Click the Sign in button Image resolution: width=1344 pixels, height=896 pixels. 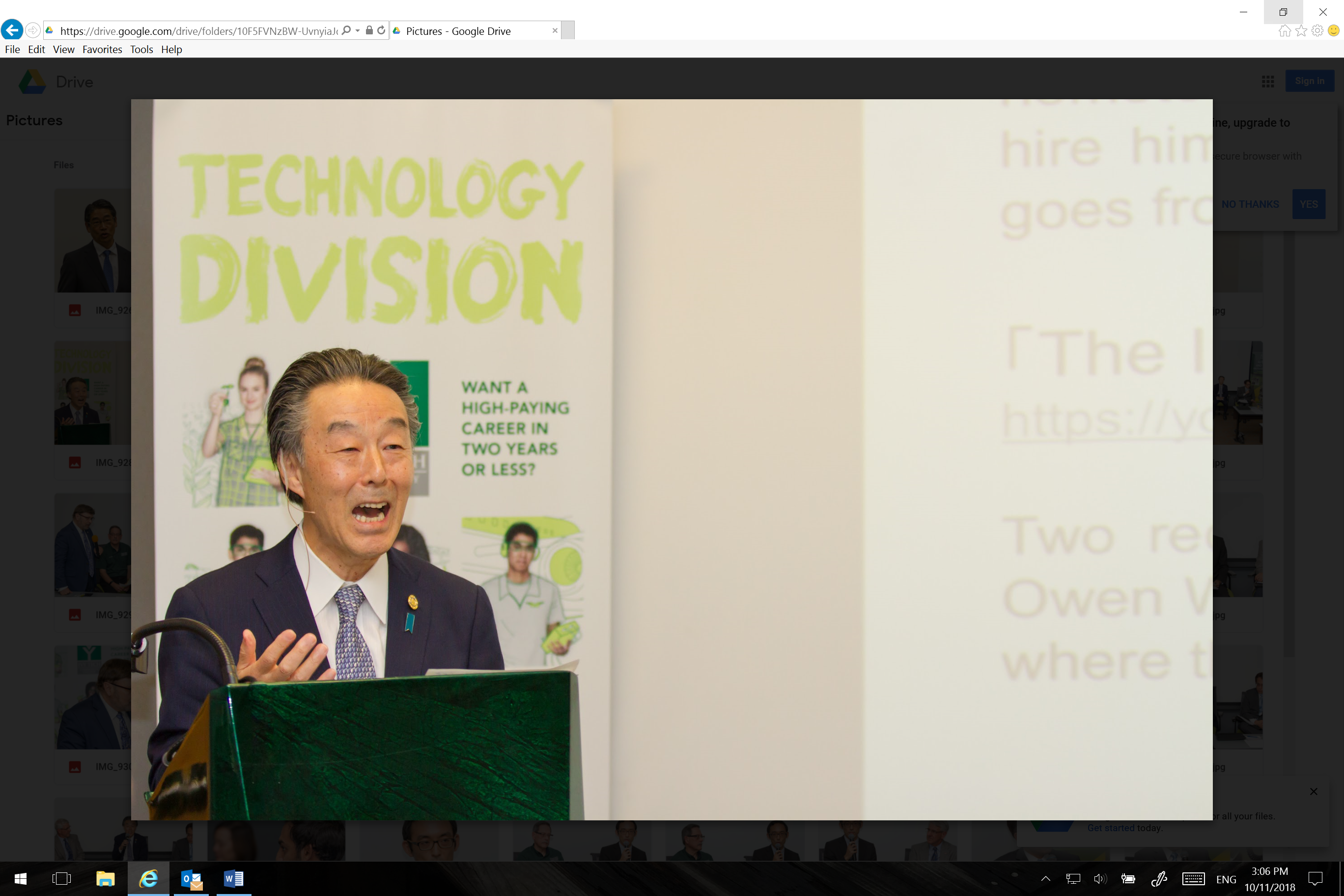pyautogui.click(x=1310, y=81)
